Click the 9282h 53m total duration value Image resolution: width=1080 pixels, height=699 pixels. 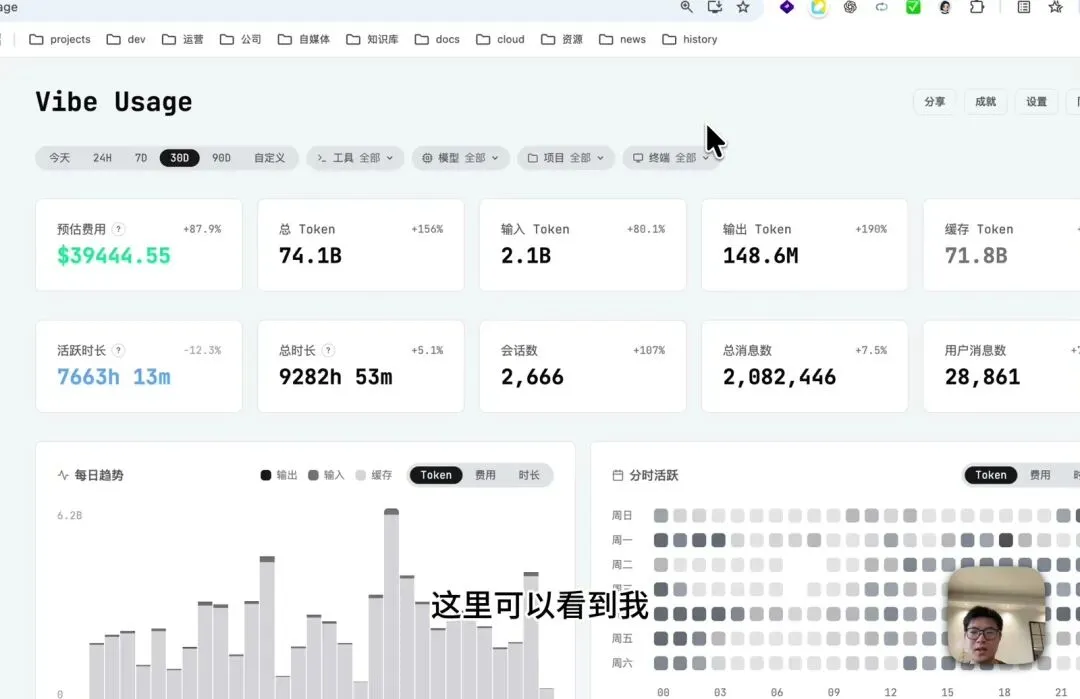coord(335,377)
